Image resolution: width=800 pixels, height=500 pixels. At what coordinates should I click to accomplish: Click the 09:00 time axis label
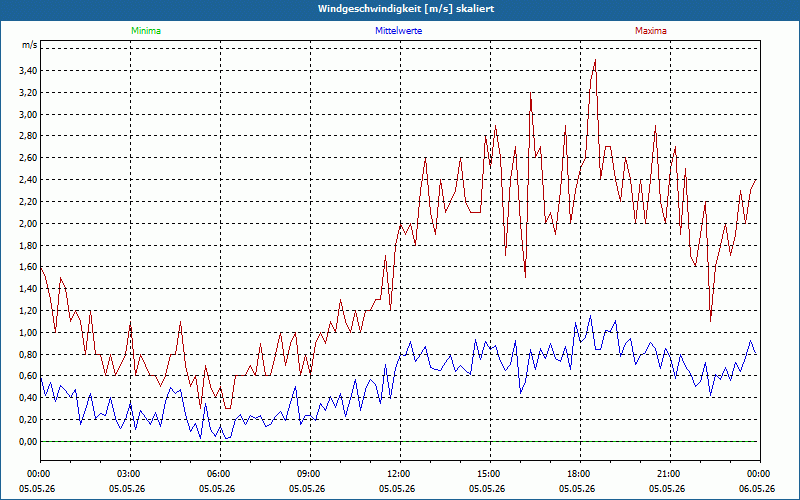coord(310,474)
